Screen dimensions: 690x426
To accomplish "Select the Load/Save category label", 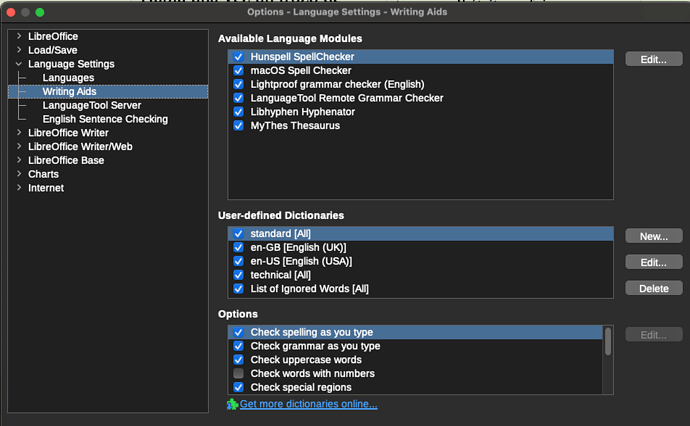I will point(53,50).
